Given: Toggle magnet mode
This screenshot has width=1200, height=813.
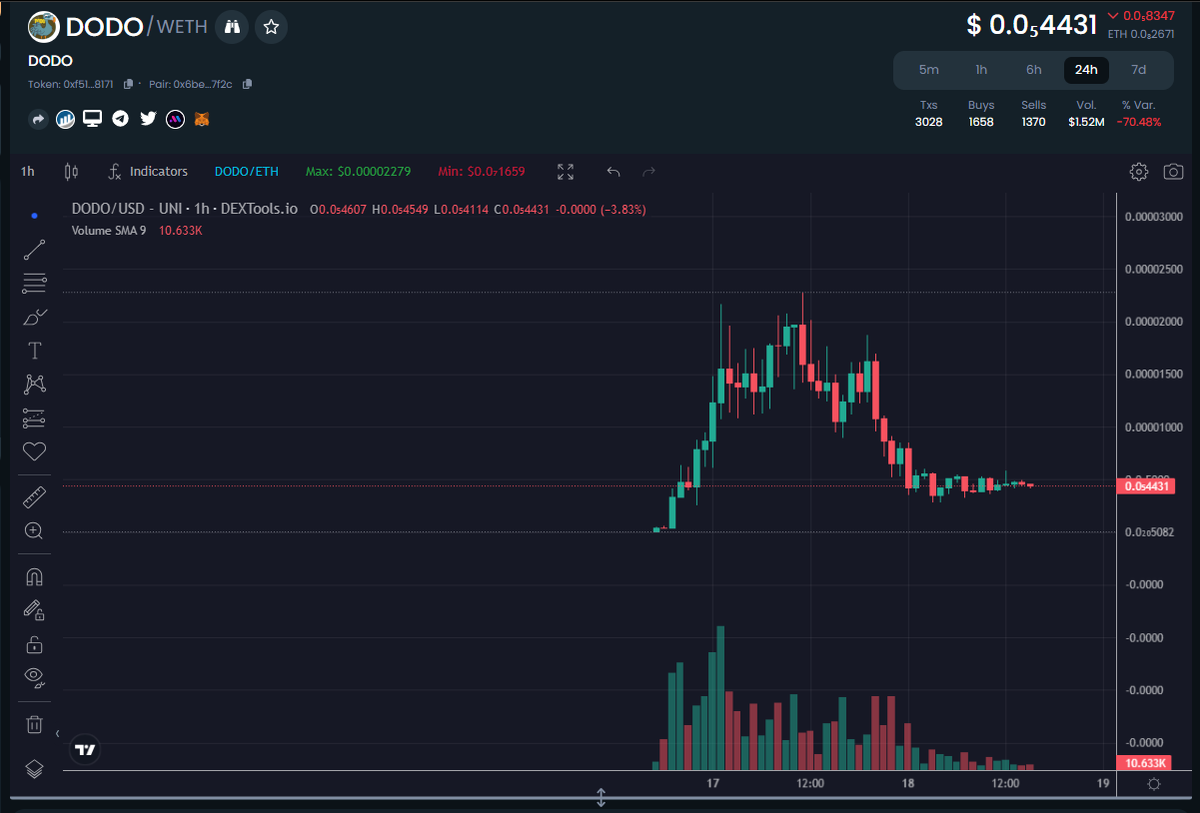Looking at the screenshot, I should coord(34,577).
